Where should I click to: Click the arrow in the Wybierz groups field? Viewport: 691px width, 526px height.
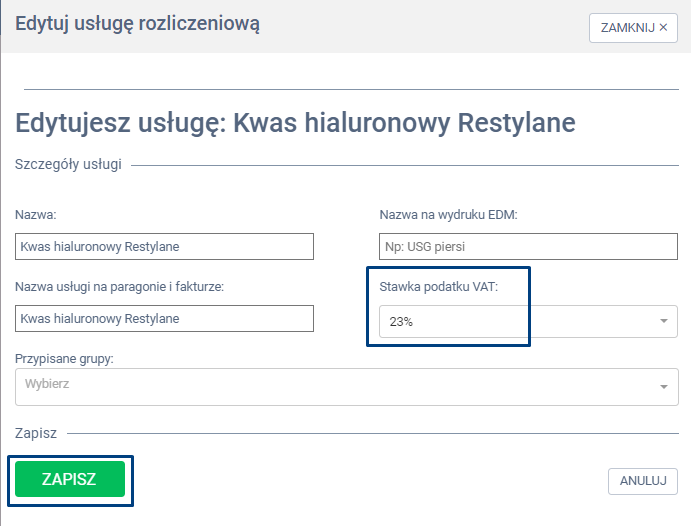pos(663,386)
